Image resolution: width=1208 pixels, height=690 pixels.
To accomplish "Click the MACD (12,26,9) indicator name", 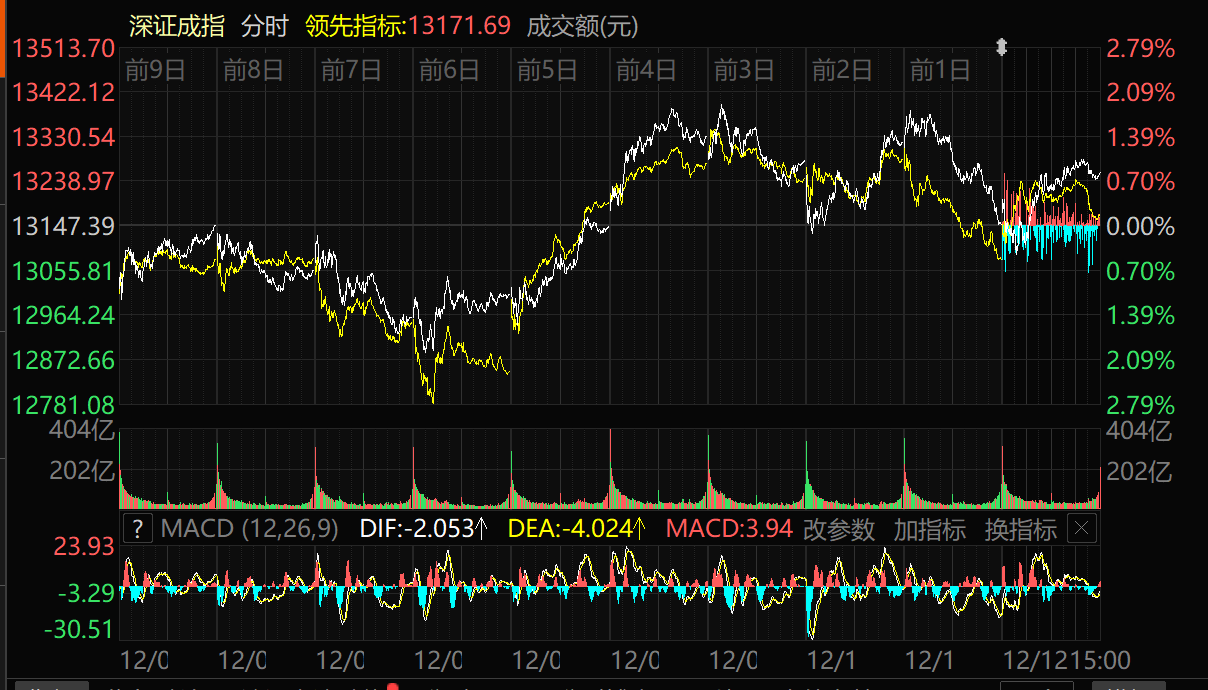I will (x=249, y=529).
